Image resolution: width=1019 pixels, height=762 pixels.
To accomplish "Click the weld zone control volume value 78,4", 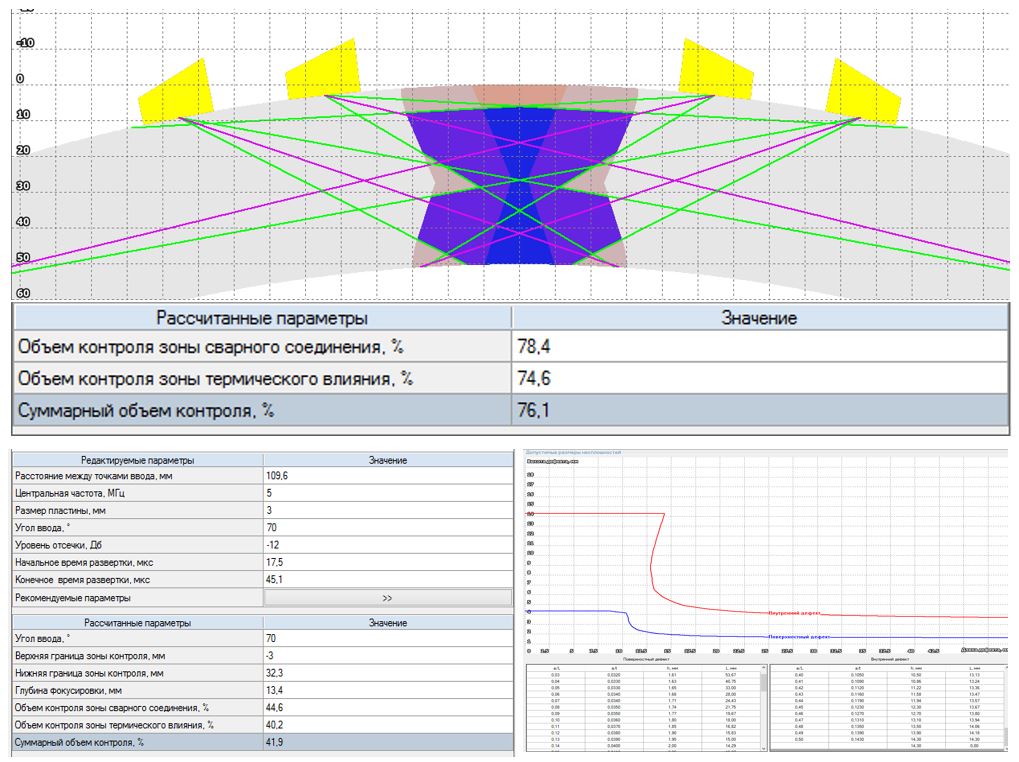I will pyautogui.click(x=758, y=347).
